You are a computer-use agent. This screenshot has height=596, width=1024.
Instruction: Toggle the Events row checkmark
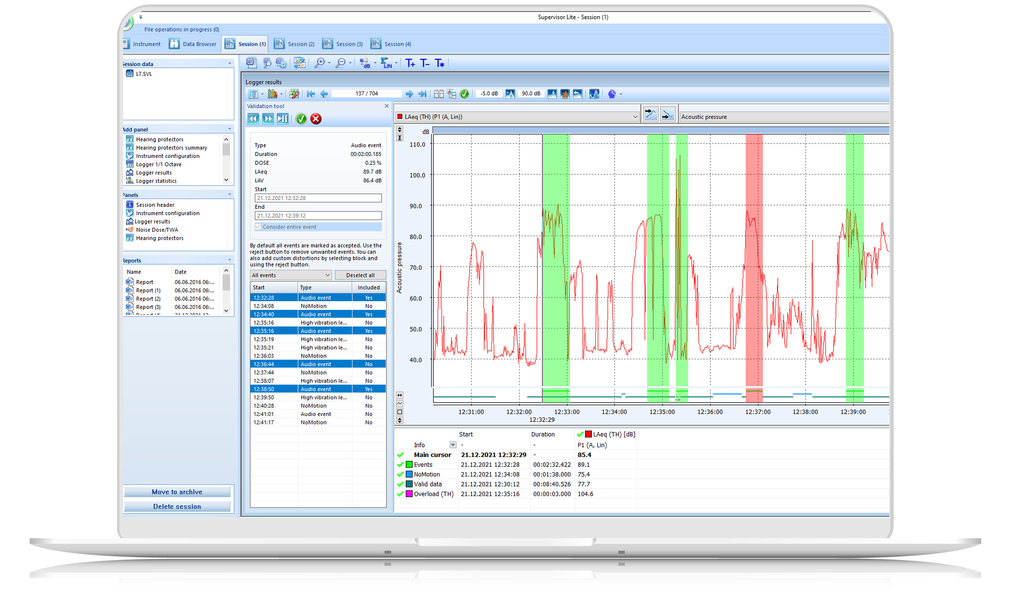[x=400, y=464]
